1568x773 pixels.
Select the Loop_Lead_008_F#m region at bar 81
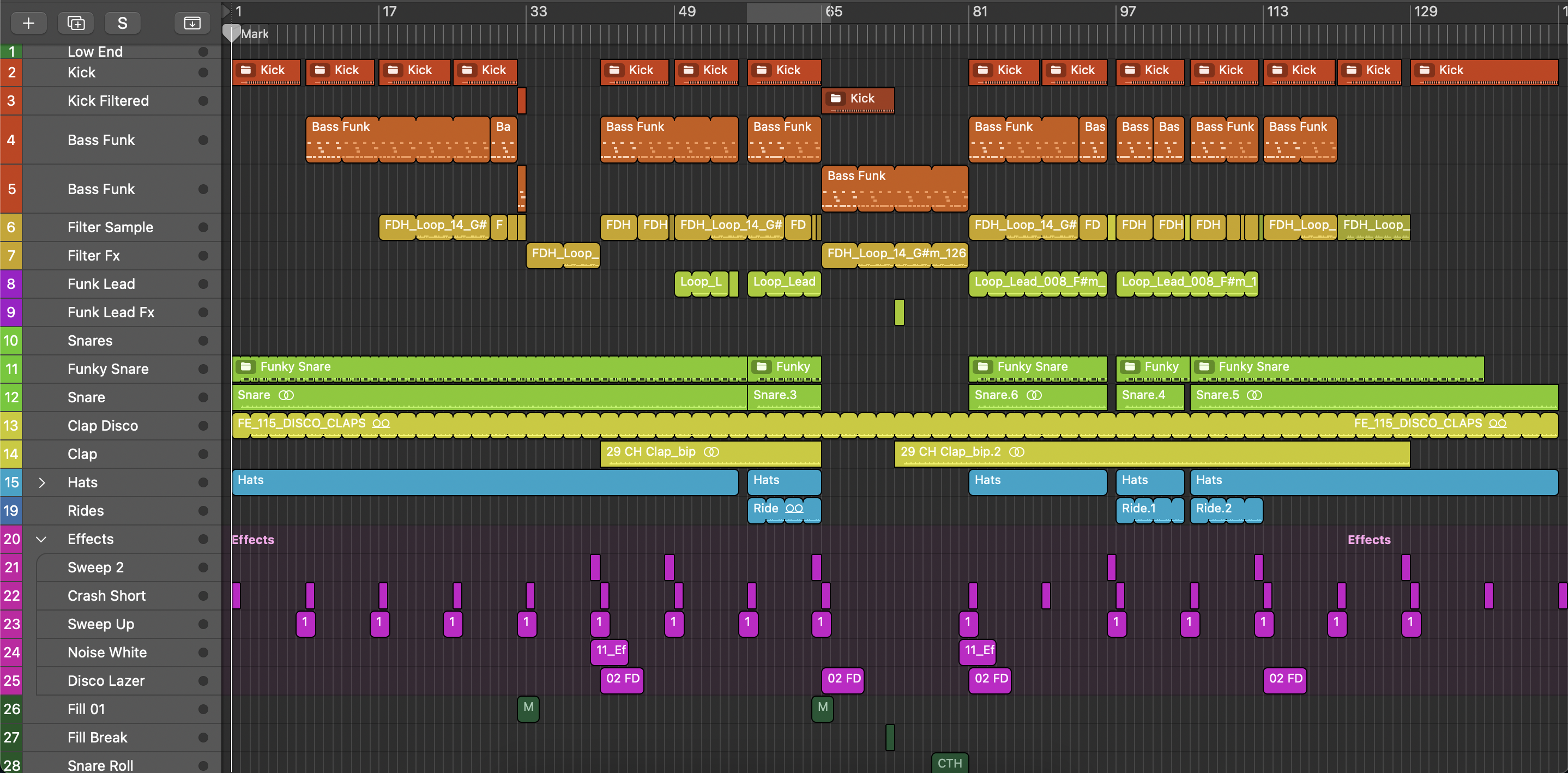1037,283
